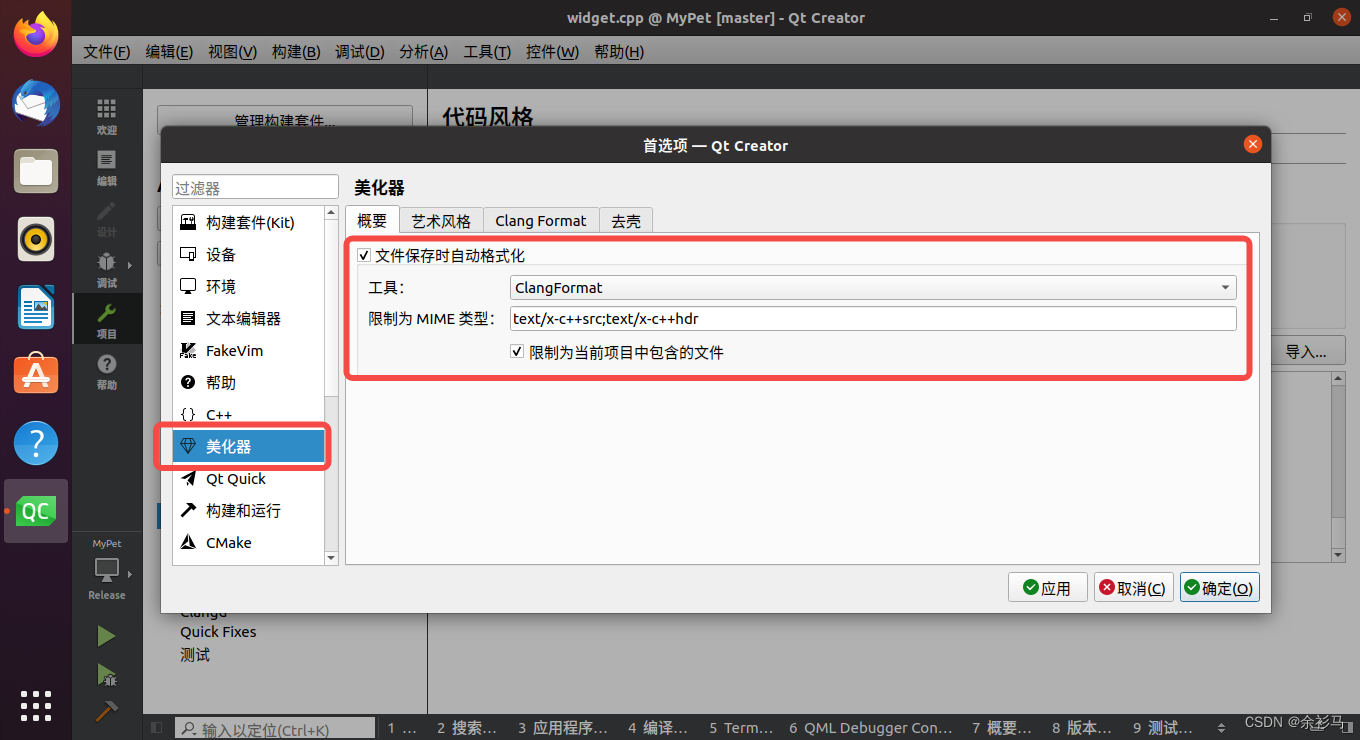Open the 工具 ClangFormat dropdown
Screen dimensions: 1360x740
[873, 287]
